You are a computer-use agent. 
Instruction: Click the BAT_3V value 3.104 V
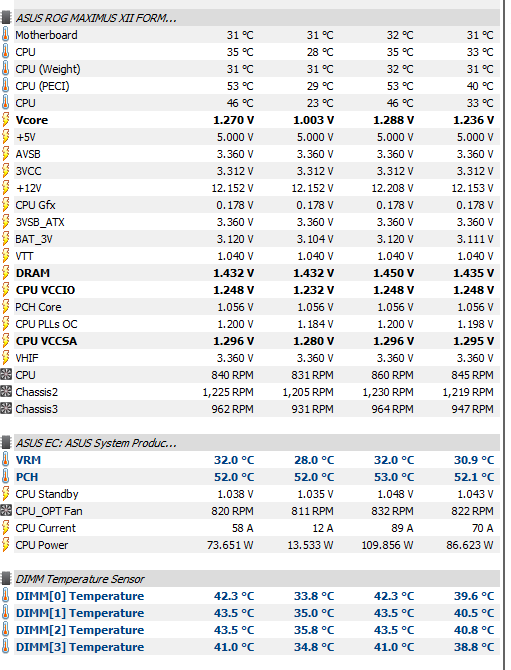(314, 239)
